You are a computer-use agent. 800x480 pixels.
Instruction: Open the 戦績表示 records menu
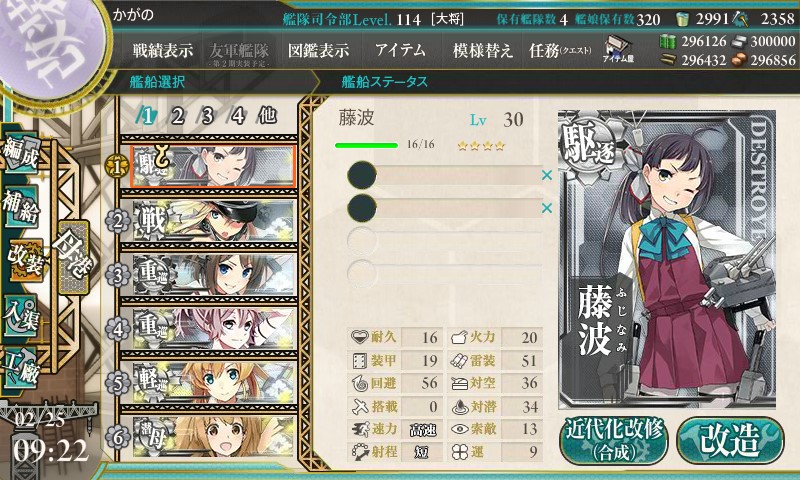[x=163, y=50]
